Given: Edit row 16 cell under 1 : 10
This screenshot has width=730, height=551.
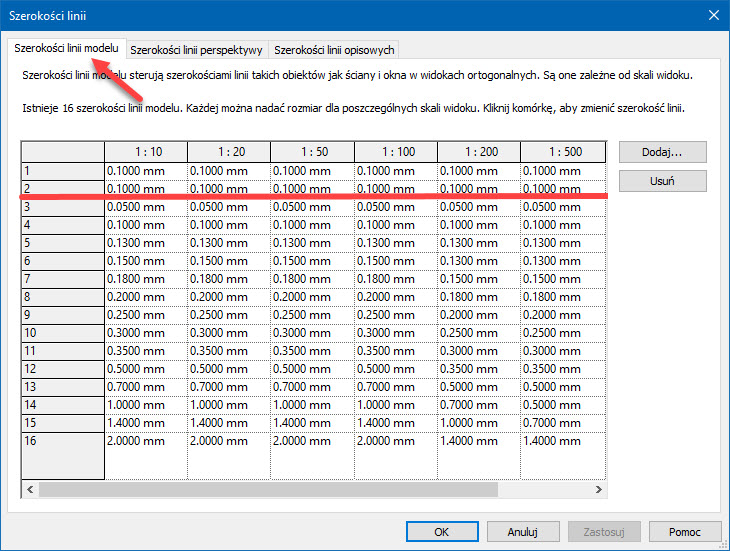Looking at the screenshot, I should pyautogui.click(x=146, y=440).
